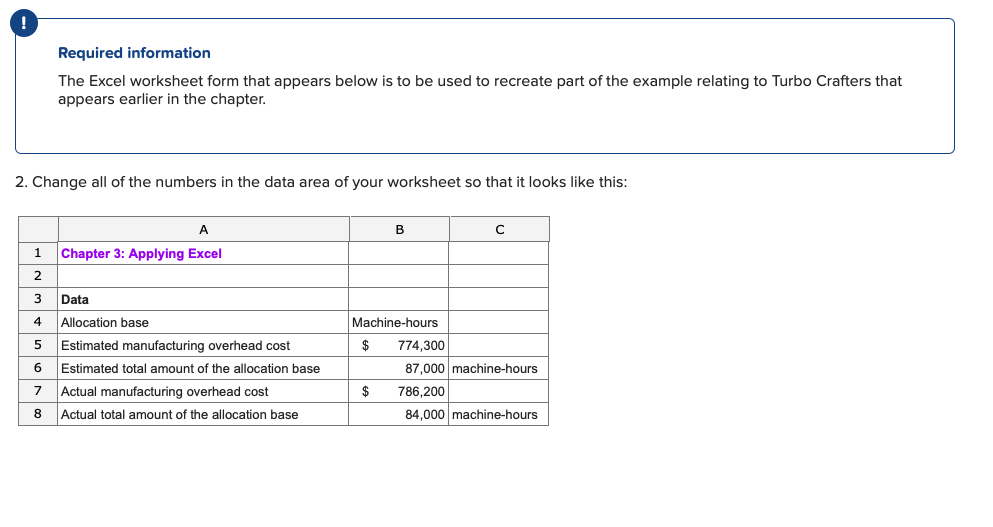Click the 'Machine-hours' cell in column B
993x527 pixels.
click(x=398, y=322)
